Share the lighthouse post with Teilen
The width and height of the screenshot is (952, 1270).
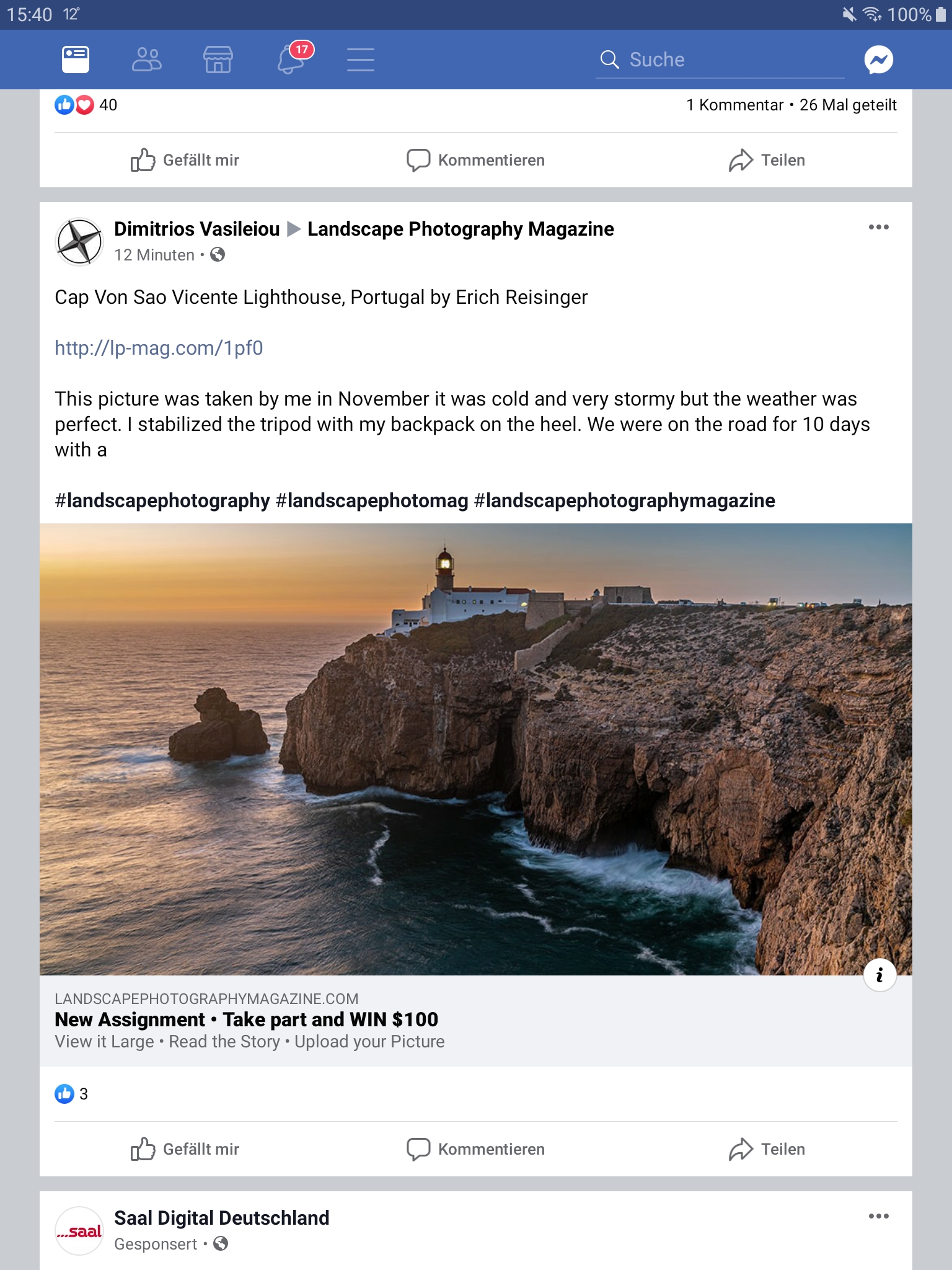point(767,1149)
